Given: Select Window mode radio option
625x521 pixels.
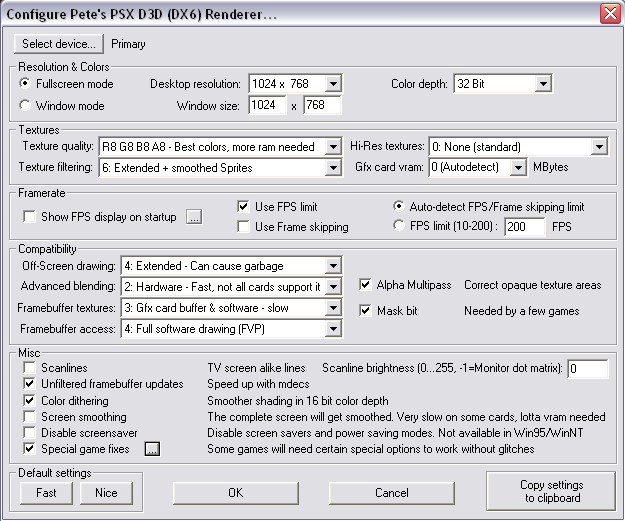Looking at the screenshot, I should [25, 106].
